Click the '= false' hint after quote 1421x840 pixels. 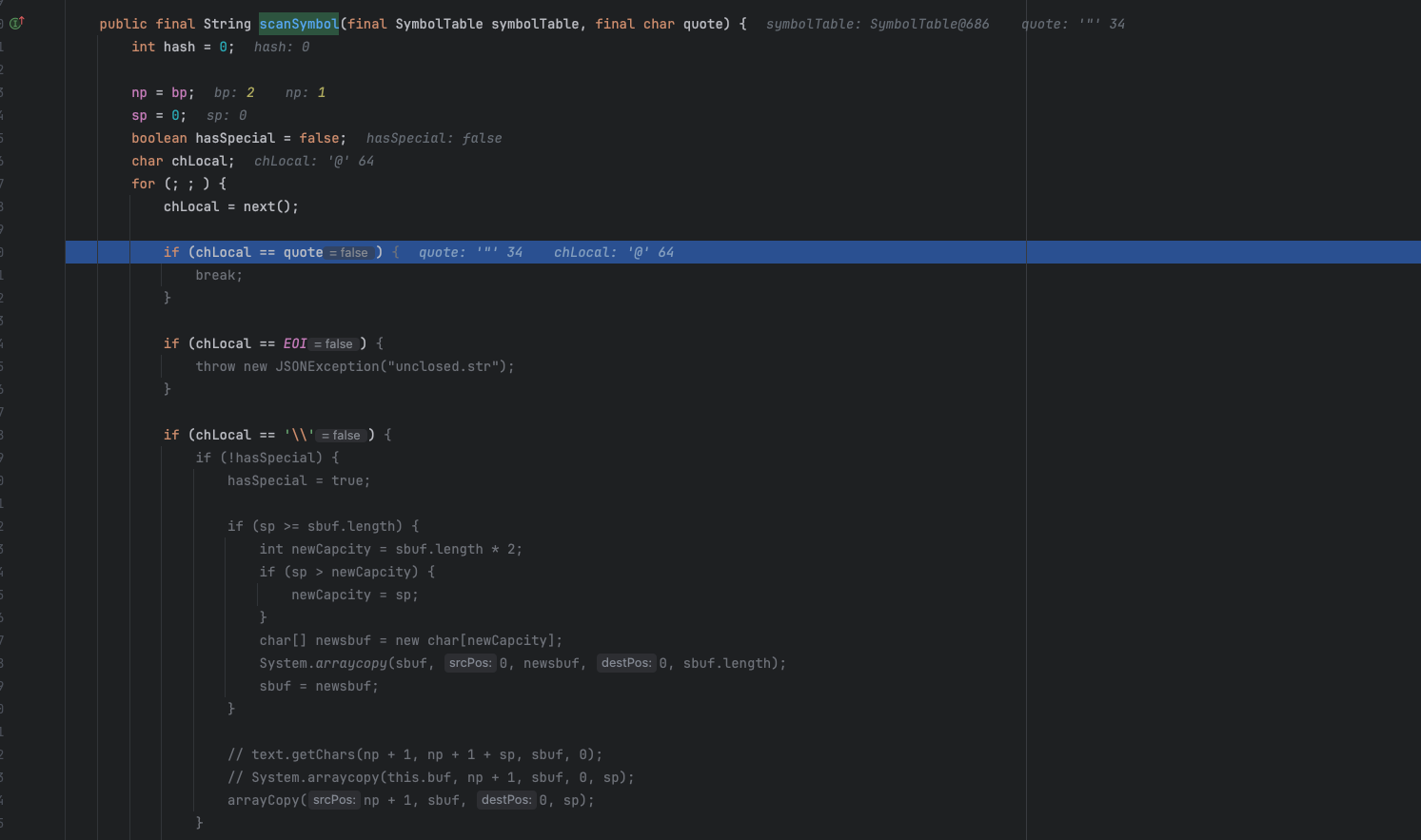click(x=349, y=253)
